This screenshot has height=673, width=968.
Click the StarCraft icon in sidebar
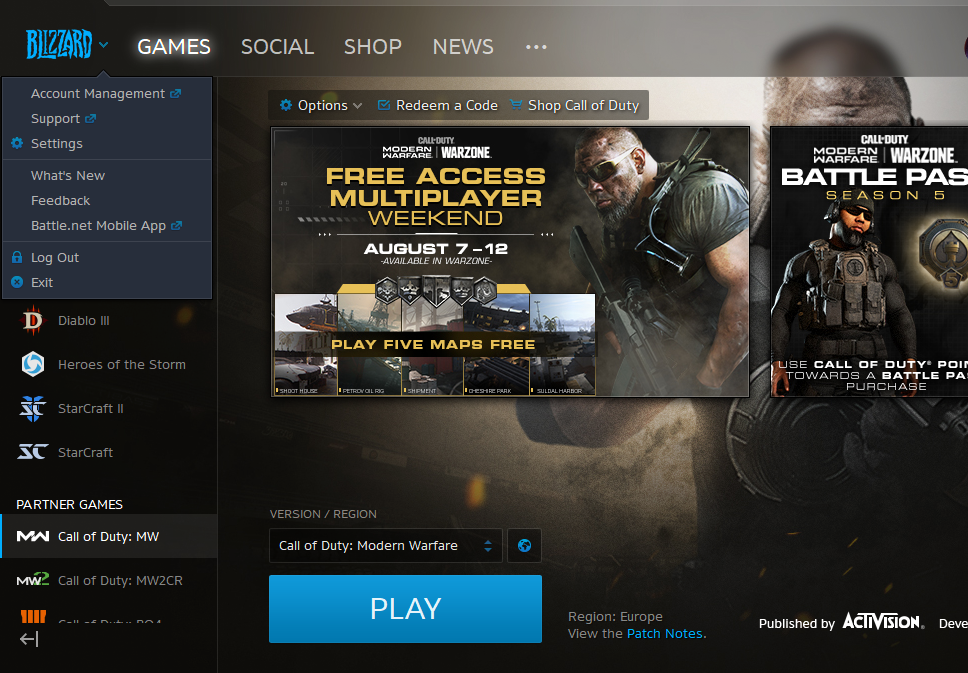(x=33, y=452)
